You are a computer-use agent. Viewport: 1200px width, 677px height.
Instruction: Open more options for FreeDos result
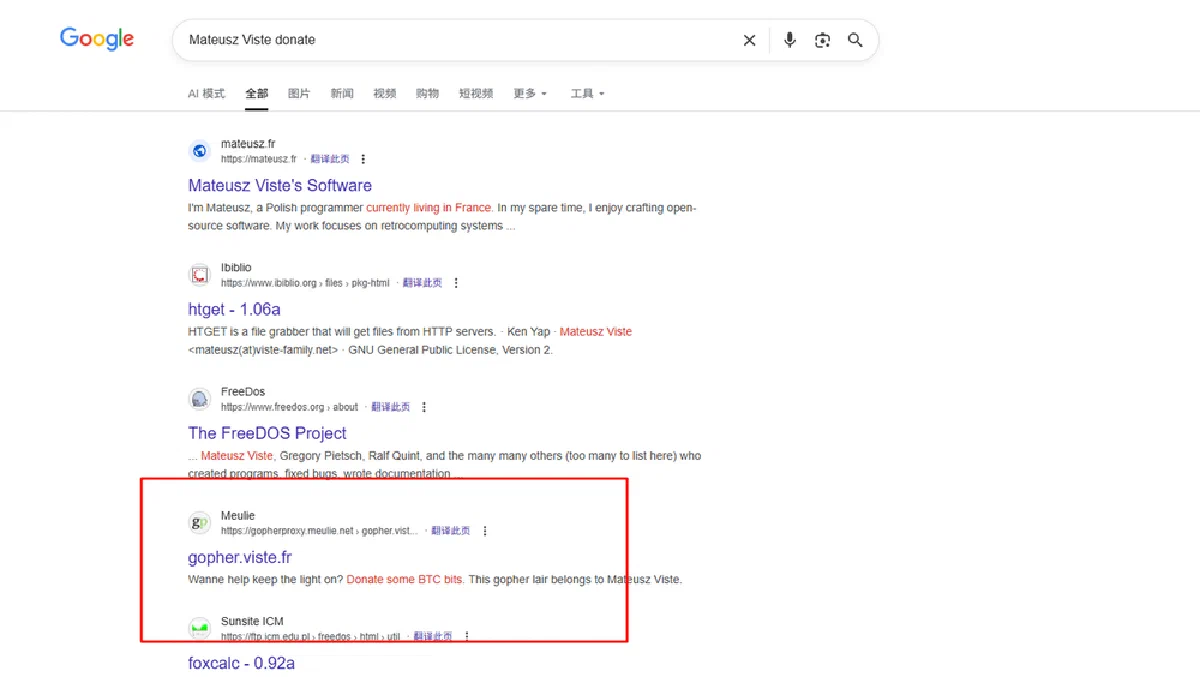coord(424,407)
